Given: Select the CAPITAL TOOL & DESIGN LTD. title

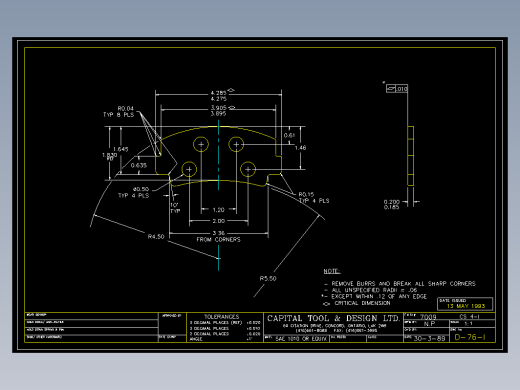Looking at the screenshot, I should [333, 318].
